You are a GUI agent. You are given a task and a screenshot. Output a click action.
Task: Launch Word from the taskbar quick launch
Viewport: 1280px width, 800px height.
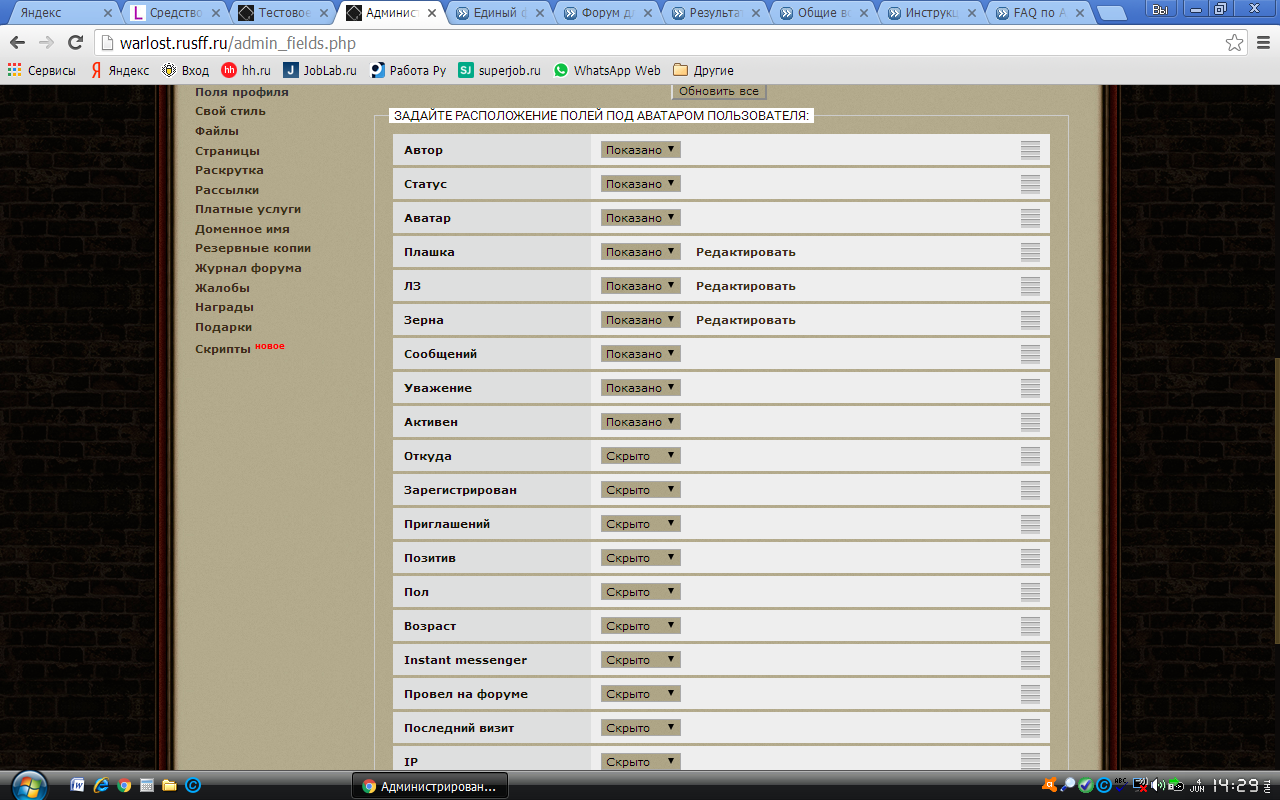point(78,786)
